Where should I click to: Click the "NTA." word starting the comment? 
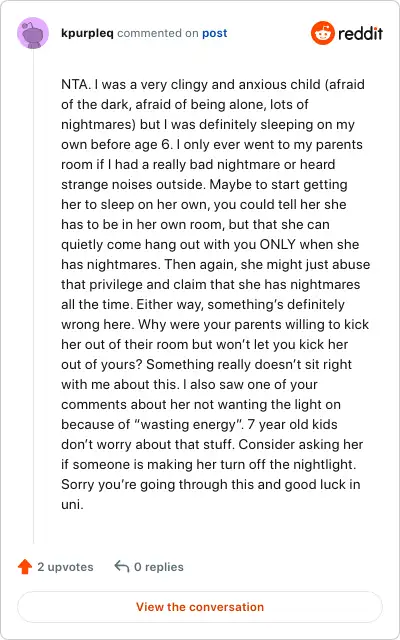click(x=76, y=84)
